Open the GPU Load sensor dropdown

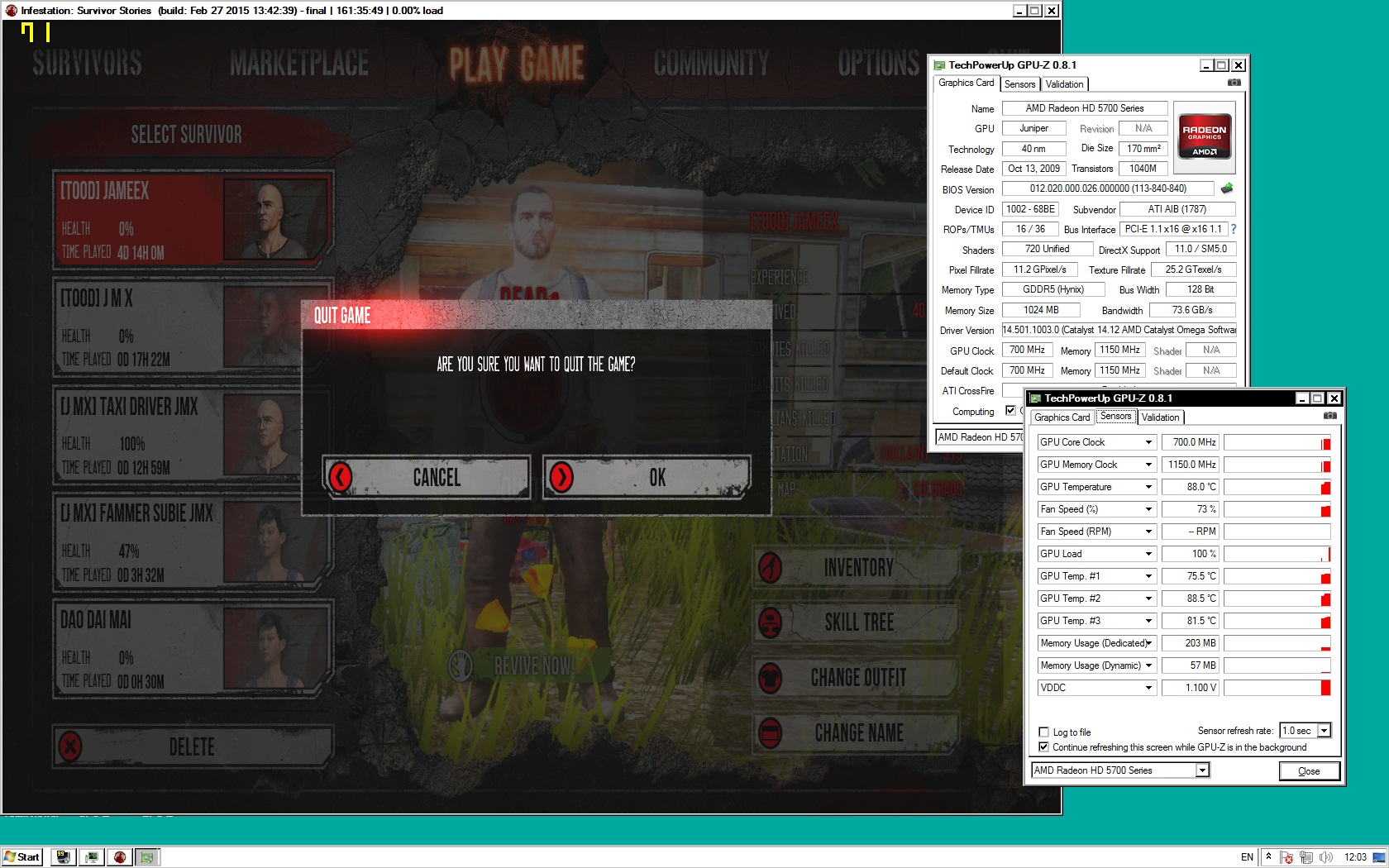pos(1148,554)
